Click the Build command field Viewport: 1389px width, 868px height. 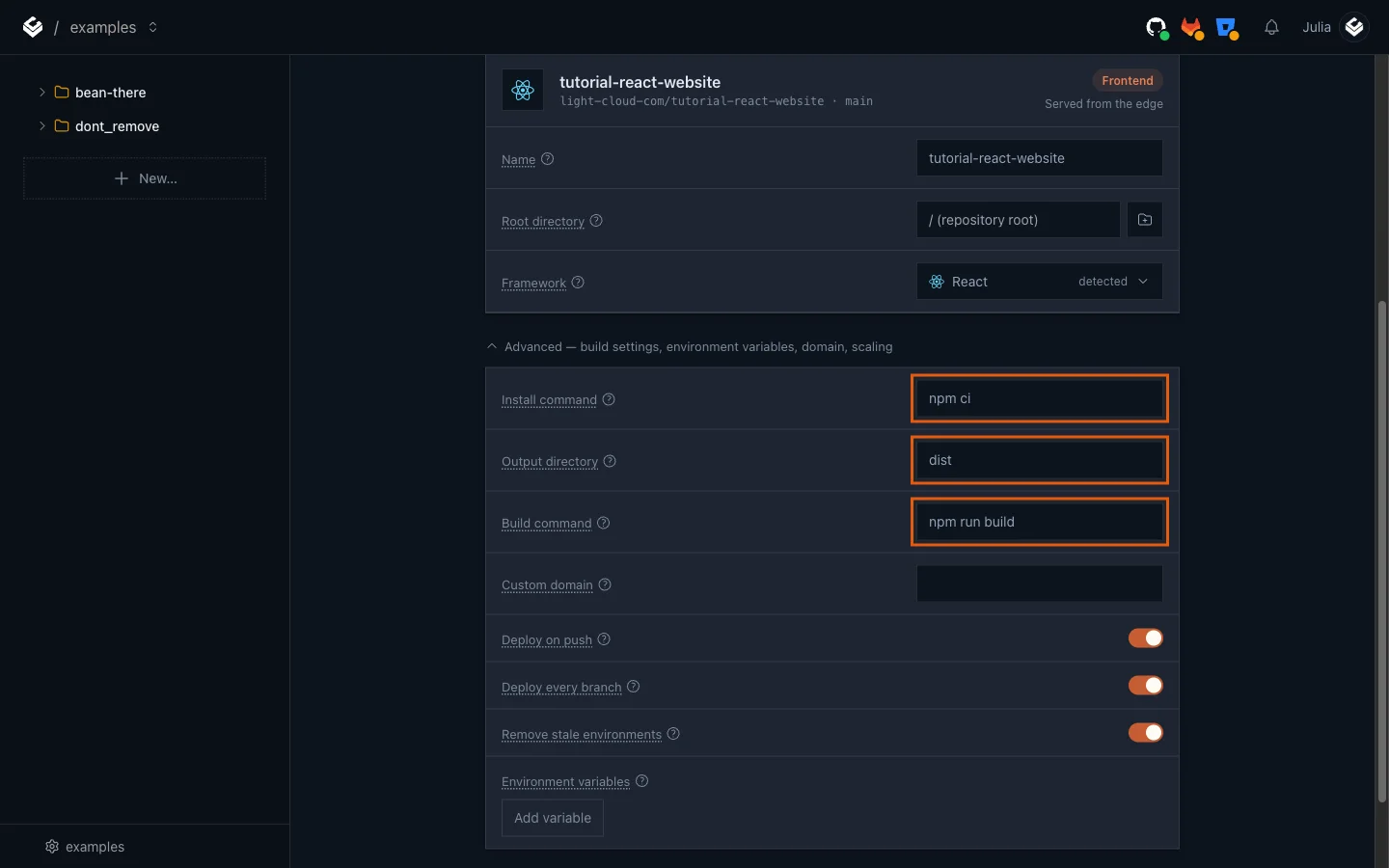tap(1039, 522)
